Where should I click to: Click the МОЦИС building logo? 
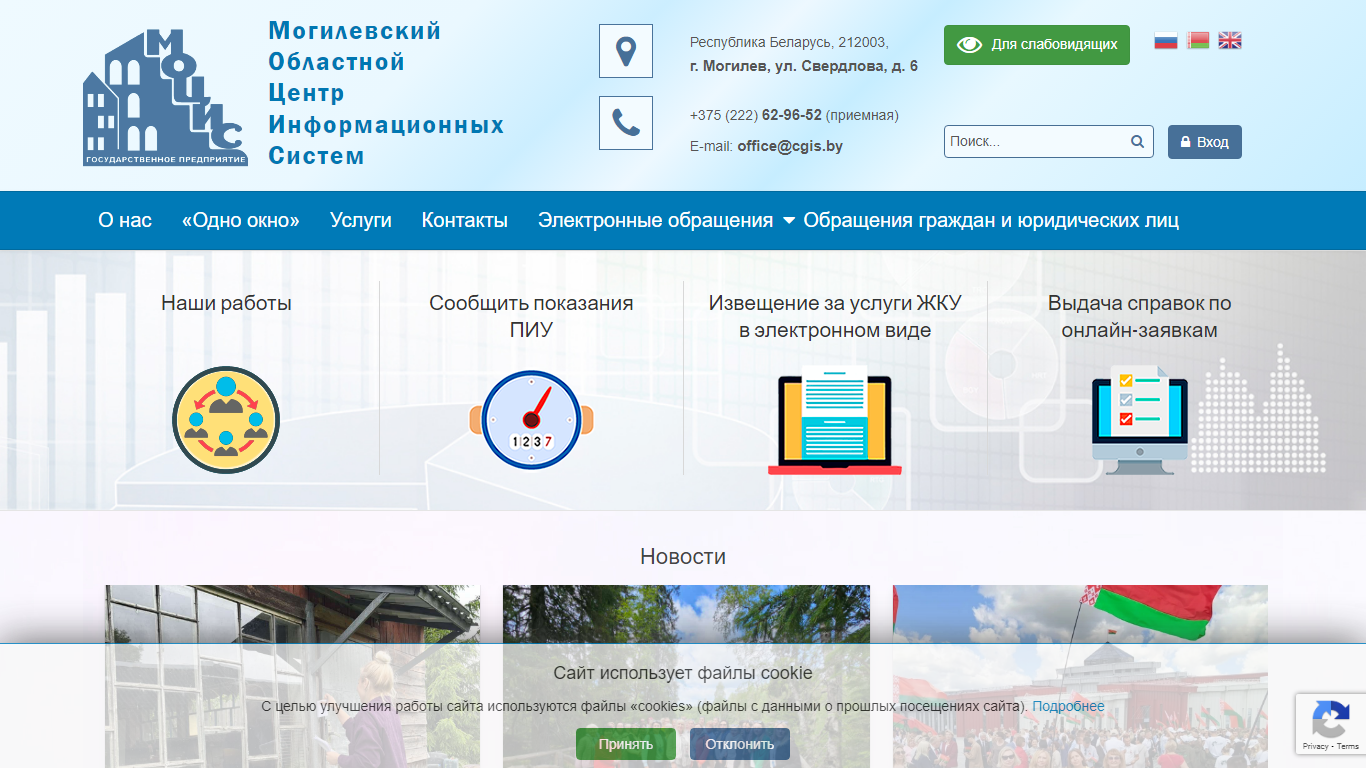(165, 97)
